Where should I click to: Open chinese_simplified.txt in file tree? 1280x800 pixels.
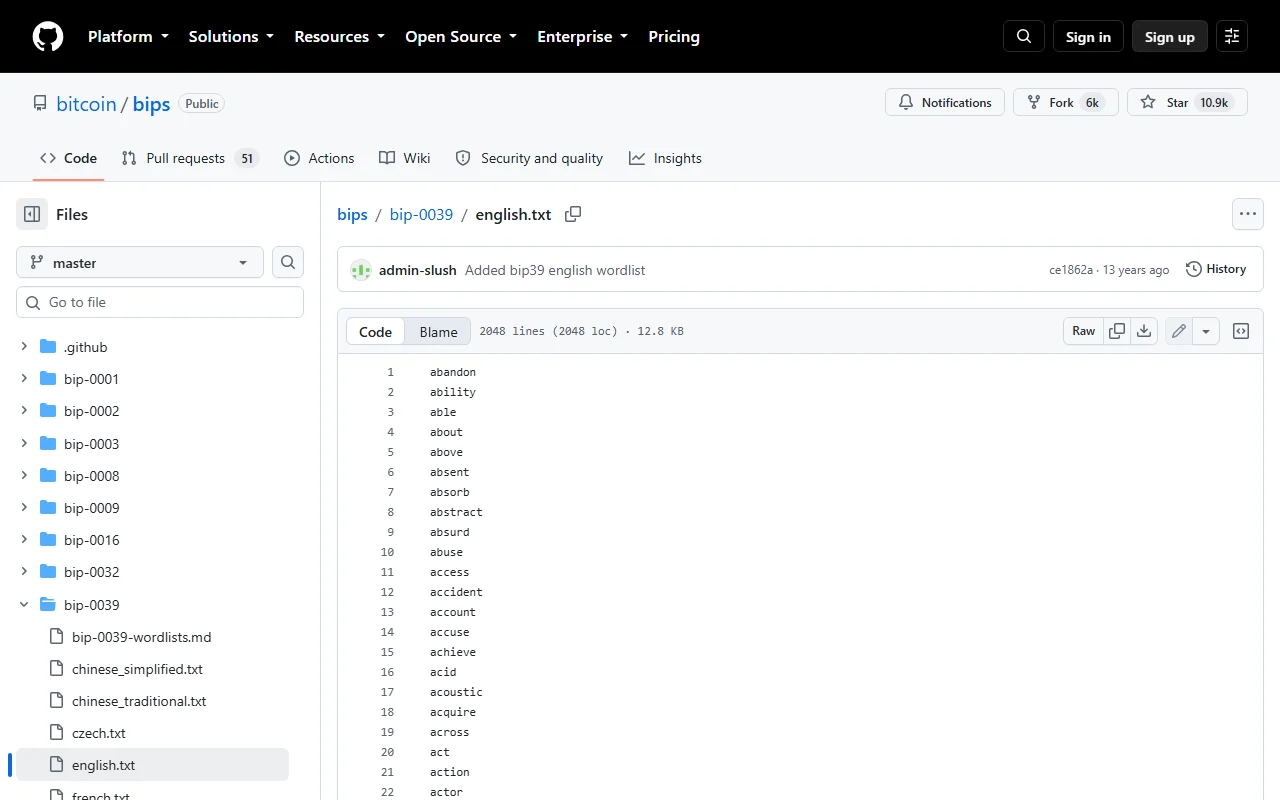(137, 669)
